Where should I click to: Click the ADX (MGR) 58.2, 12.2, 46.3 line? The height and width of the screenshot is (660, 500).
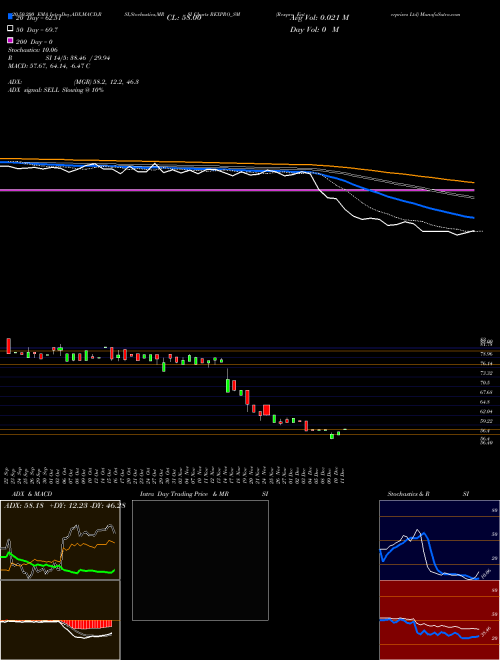(73, 82)
